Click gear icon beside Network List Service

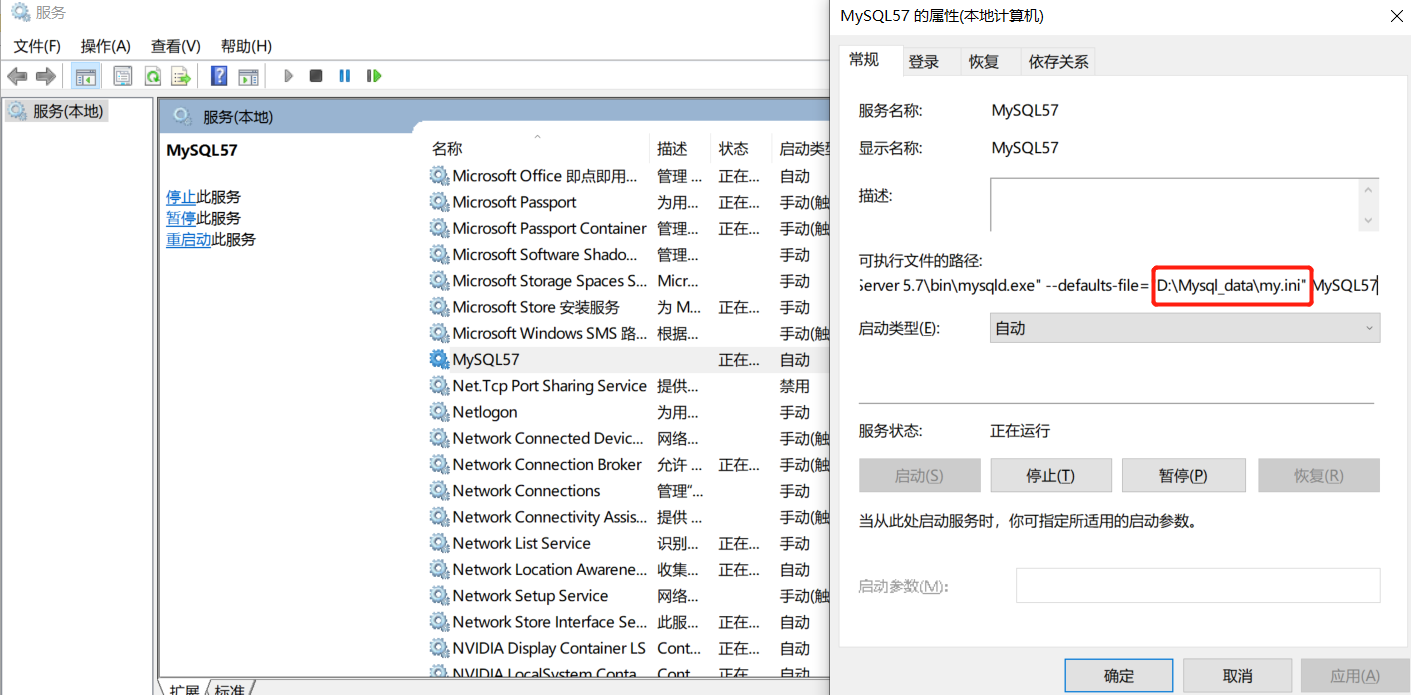439,543
